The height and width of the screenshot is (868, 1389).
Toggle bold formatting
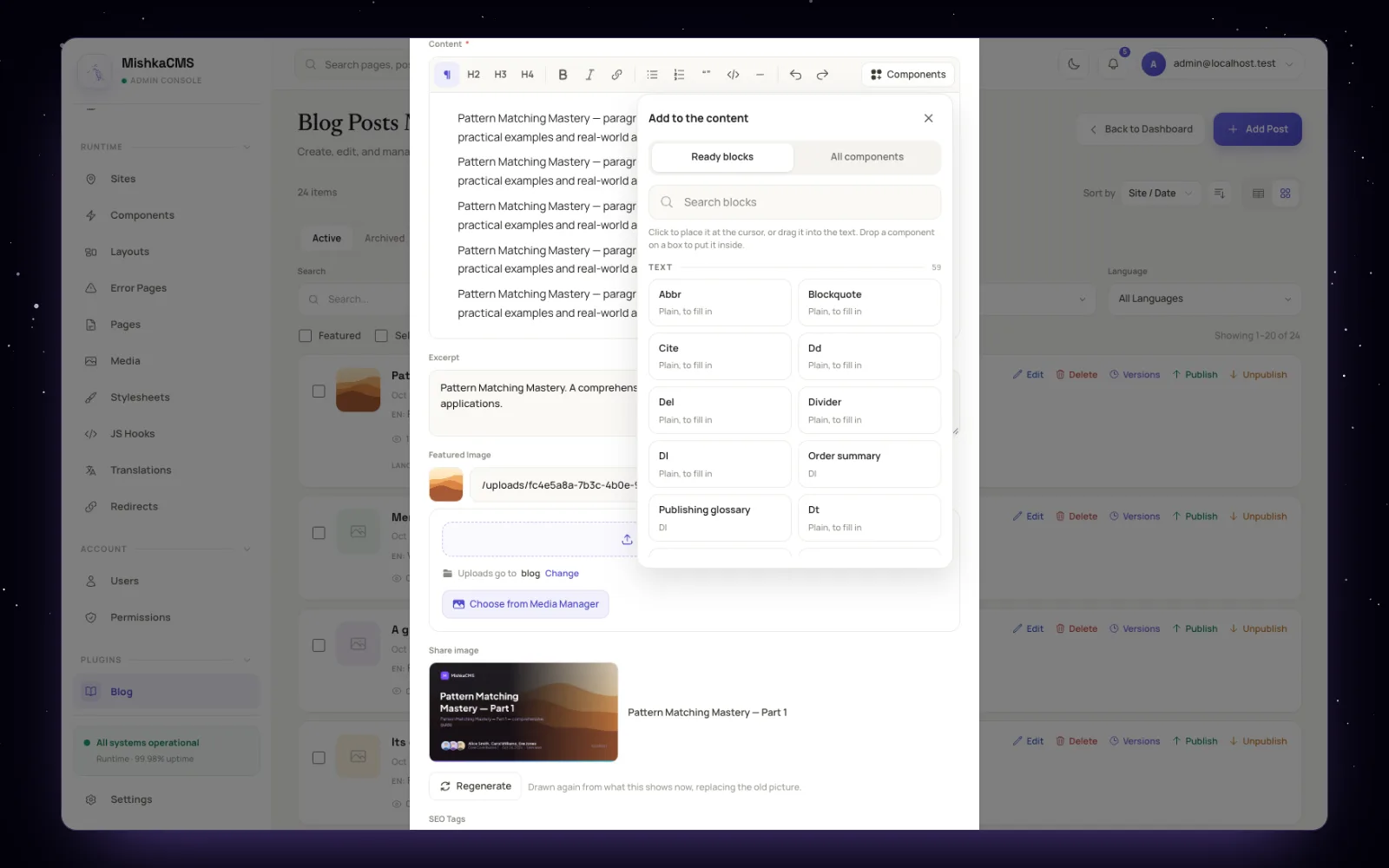tap(563, 75)
